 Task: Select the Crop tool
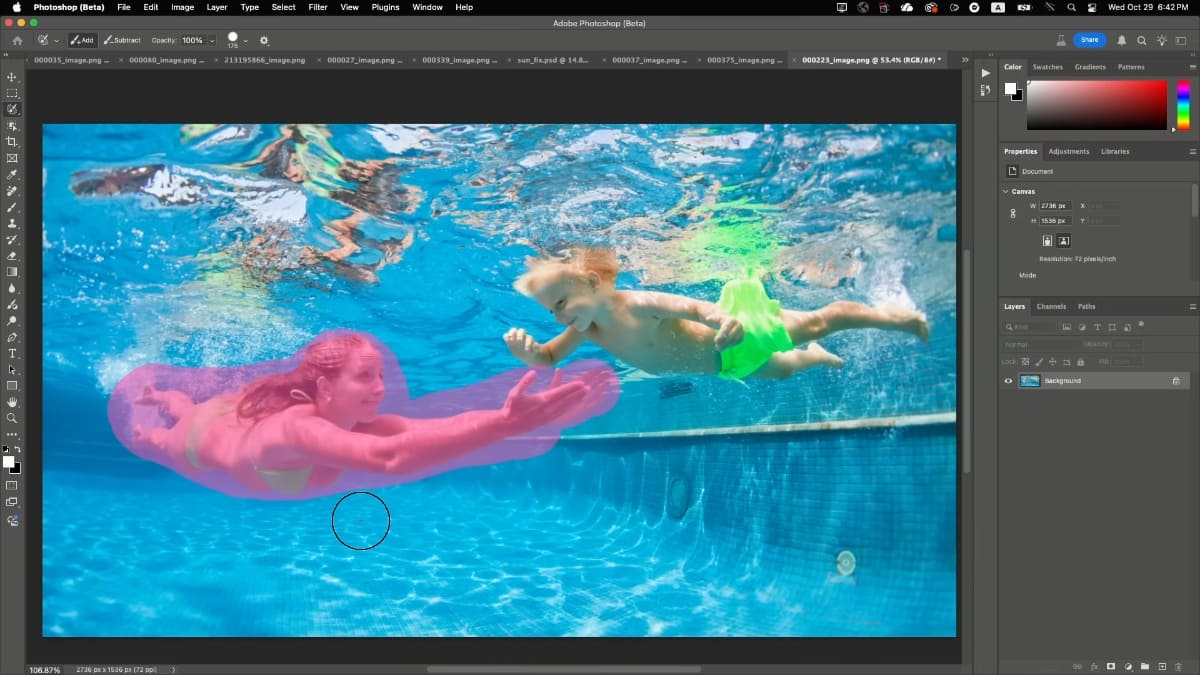tap(12, 142)
